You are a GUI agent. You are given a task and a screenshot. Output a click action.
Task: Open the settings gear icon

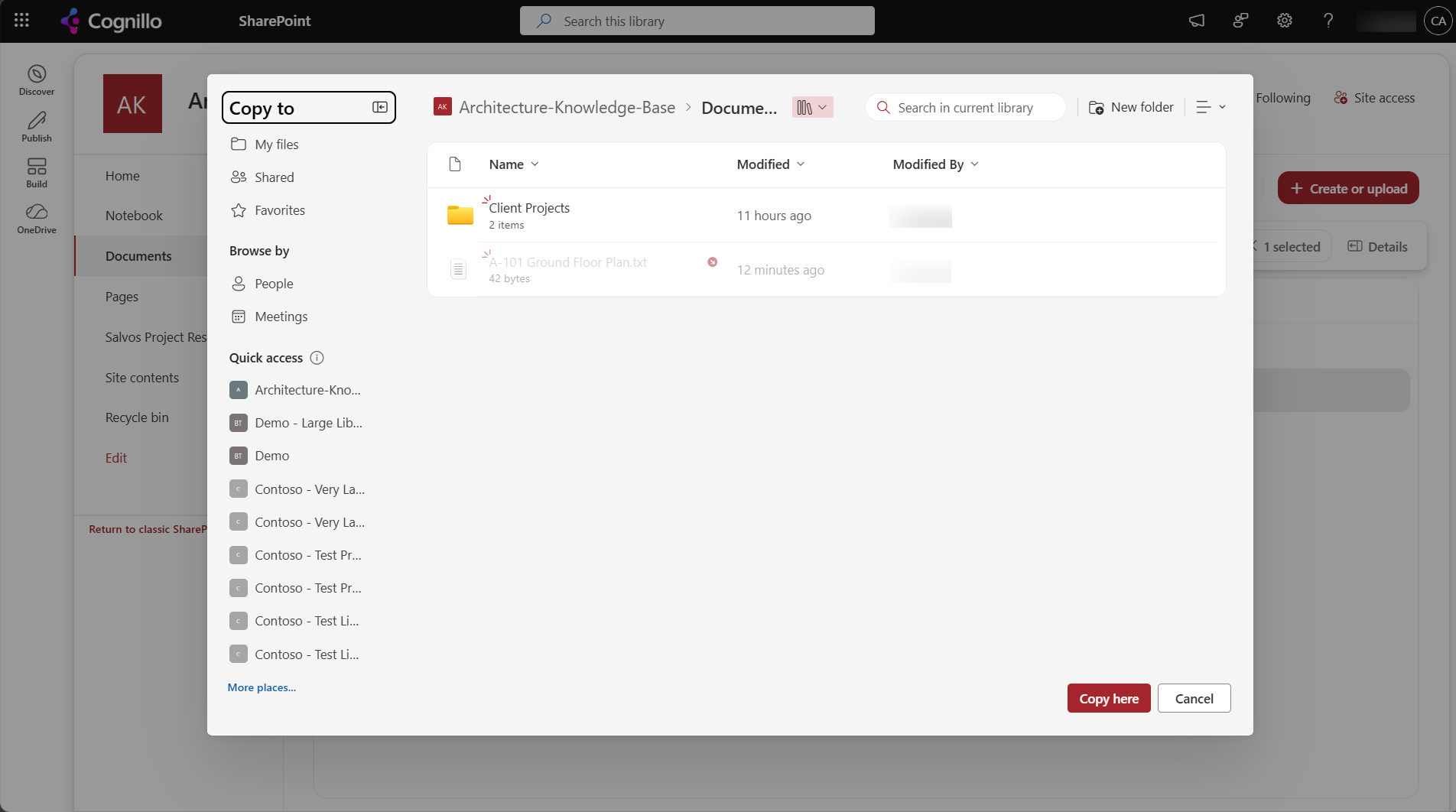click(1285, 21)
